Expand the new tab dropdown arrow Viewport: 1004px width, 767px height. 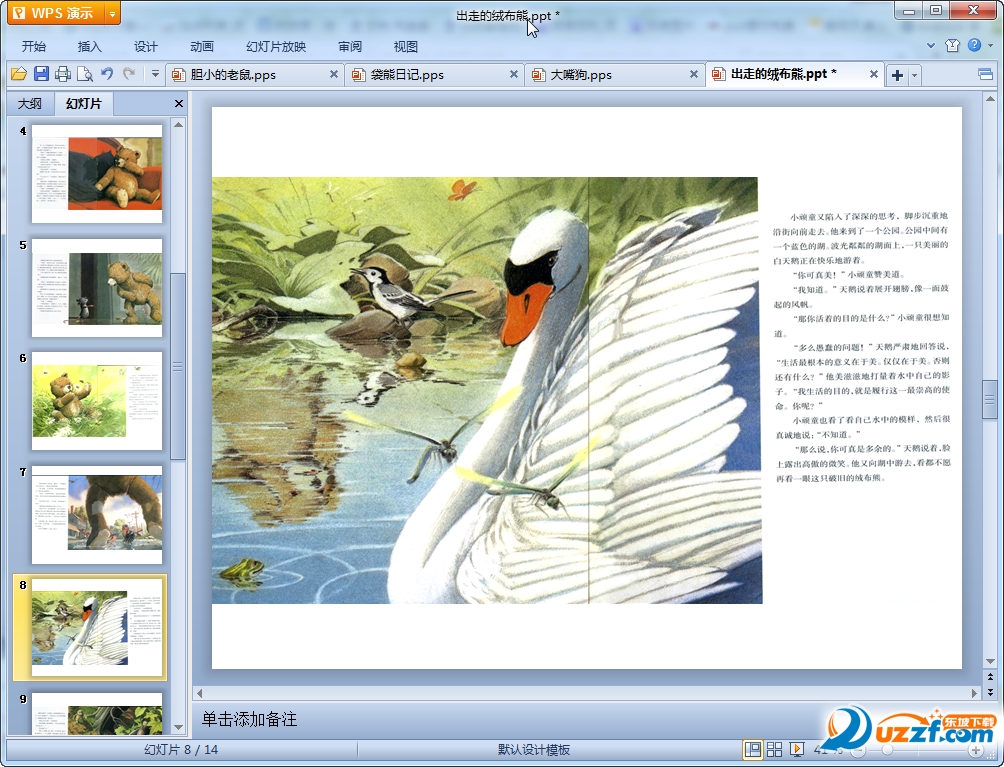click(914, 75)
